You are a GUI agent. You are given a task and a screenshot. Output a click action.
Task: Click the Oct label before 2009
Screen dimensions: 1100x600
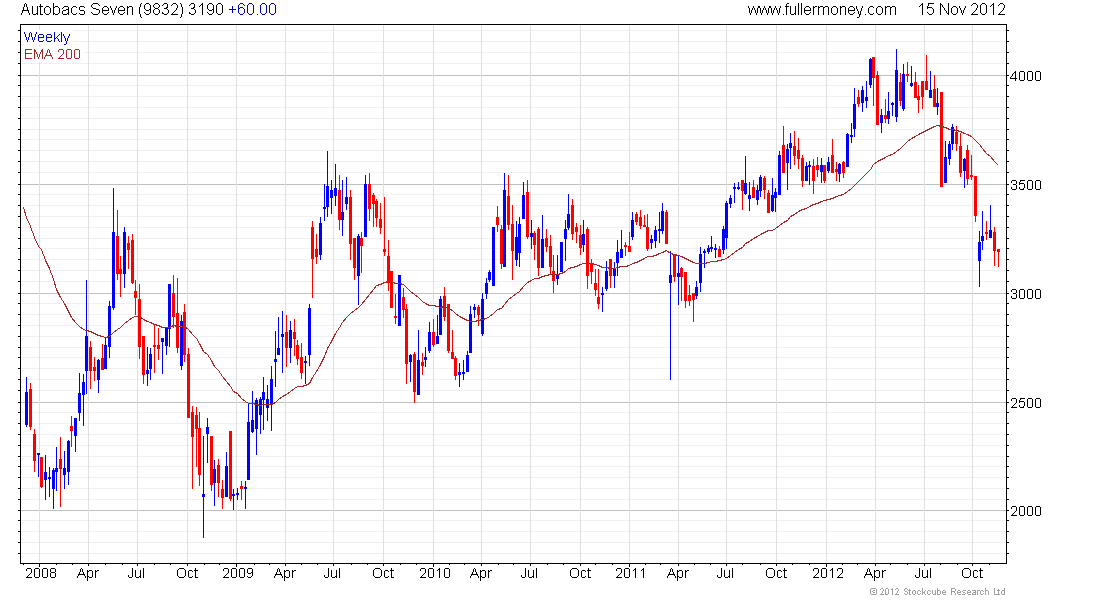click(187, 573)
